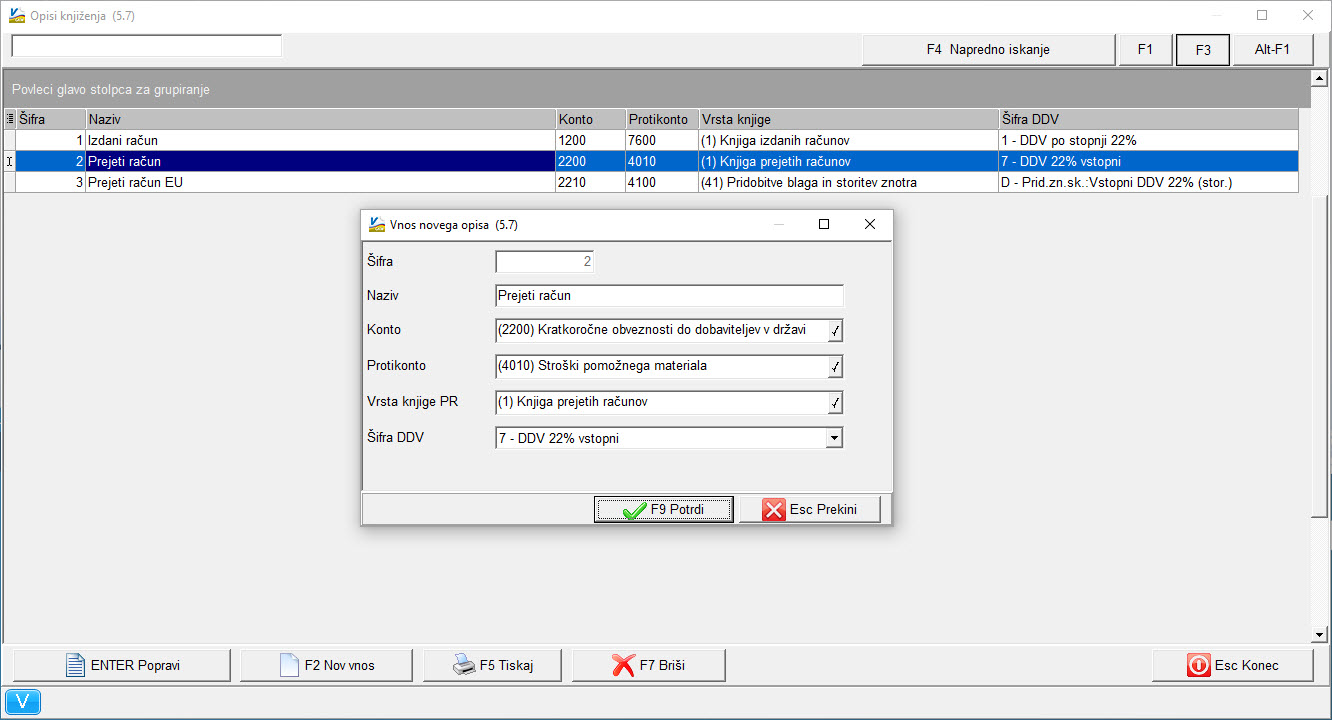Click cell D - Prid.zn.sk.:Vstopni DDV 22%
Screen dimensions: 1332x720
coord(1148,182)
